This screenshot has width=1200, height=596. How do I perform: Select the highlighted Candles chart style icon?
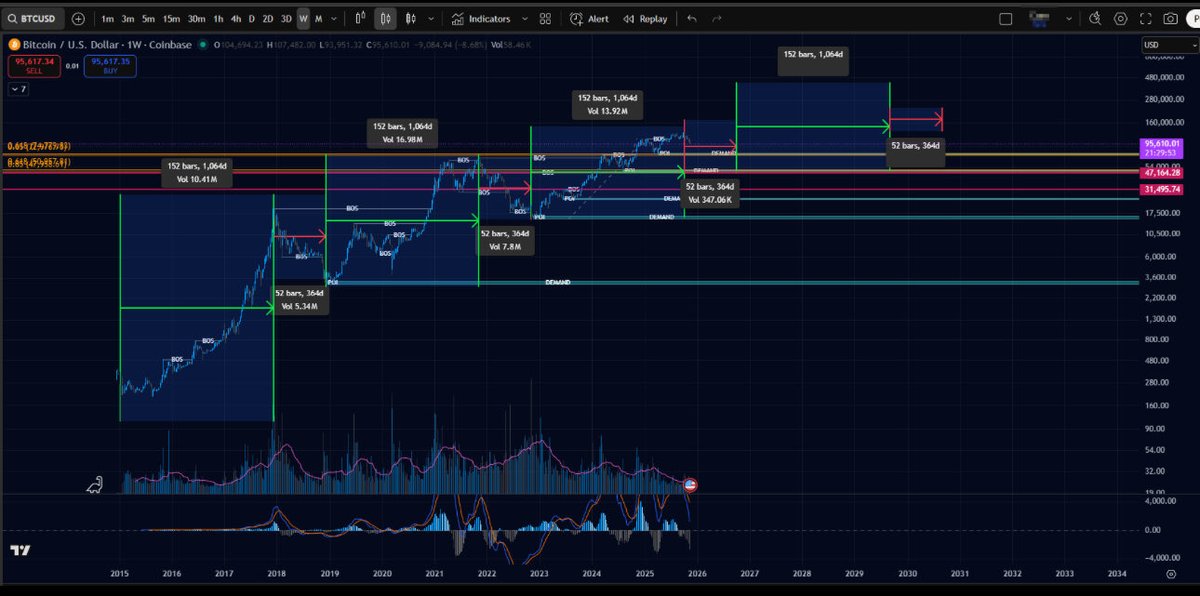385,19
